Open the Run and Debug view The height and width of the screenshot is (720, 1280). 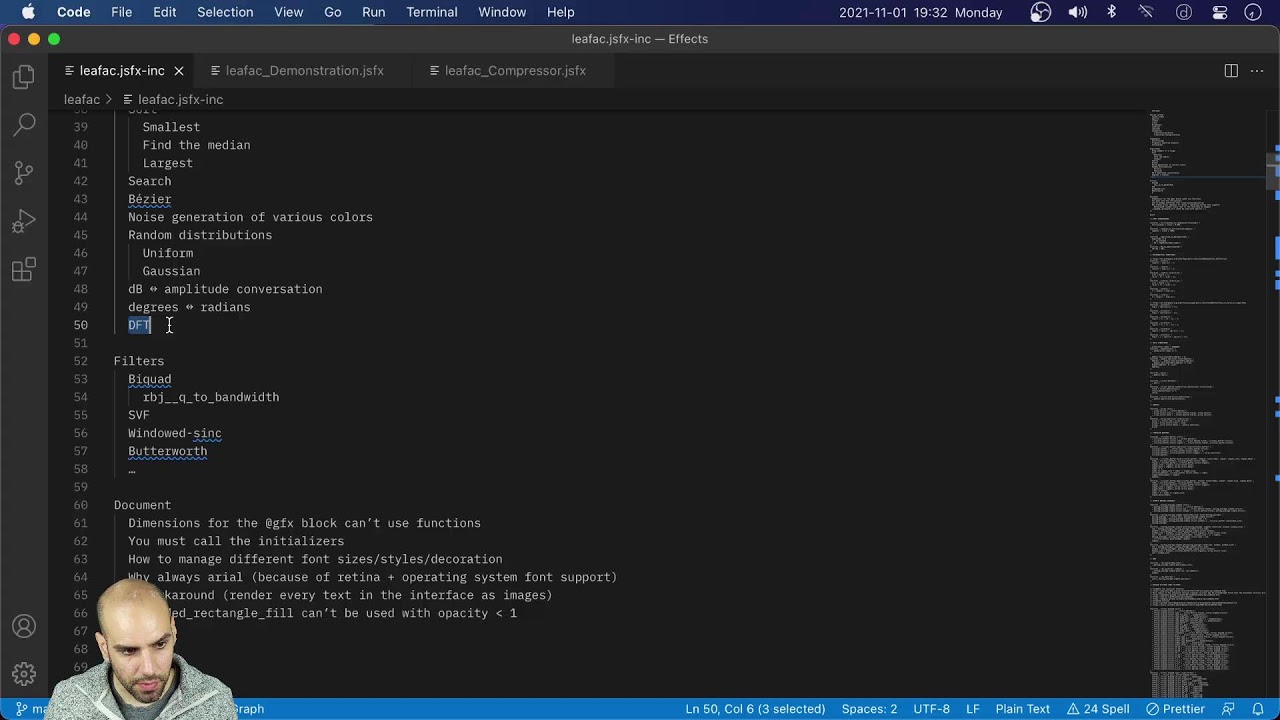[24, 221]
